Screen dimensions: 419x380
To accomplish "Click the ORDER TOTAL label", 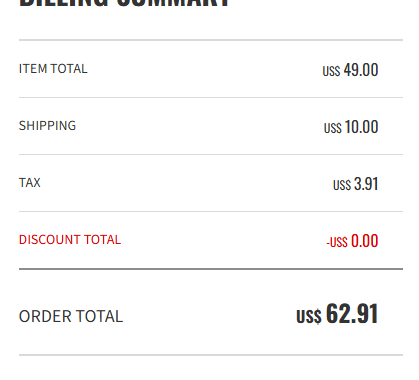I will pos(71,316).
